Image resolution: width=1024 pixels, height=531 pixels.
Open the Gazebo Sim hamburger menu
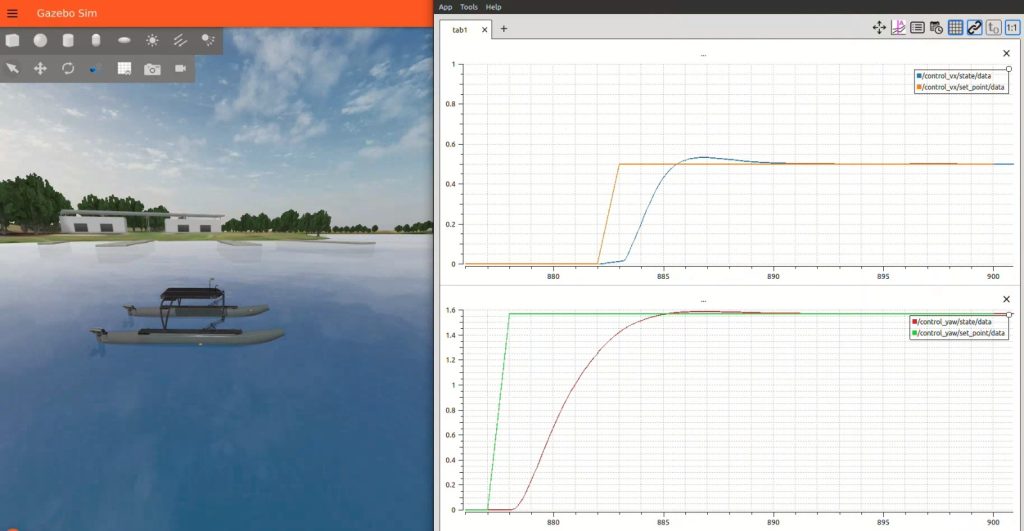[x=13, y=13]
